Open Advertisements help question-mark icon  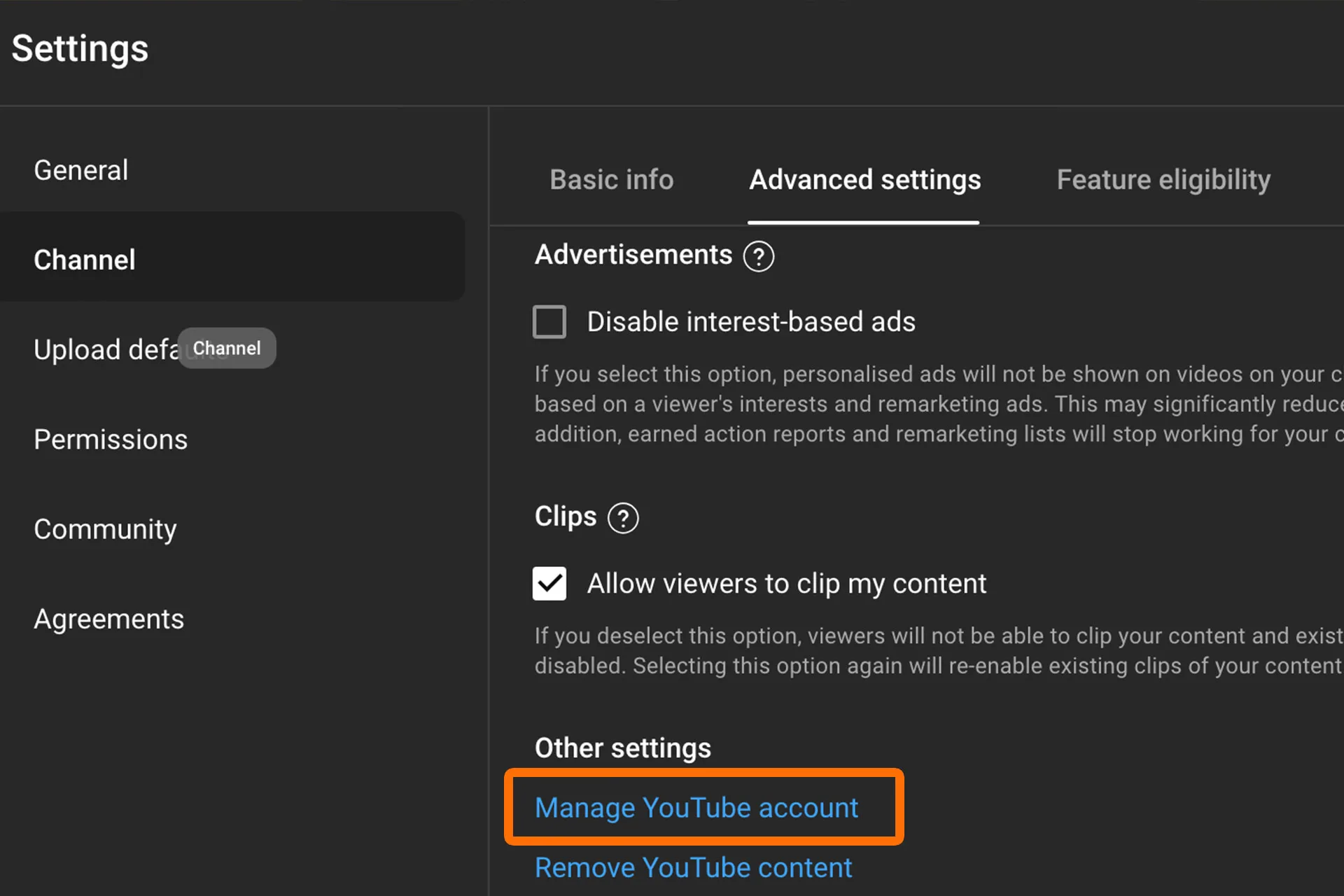(x=759, y=256)
